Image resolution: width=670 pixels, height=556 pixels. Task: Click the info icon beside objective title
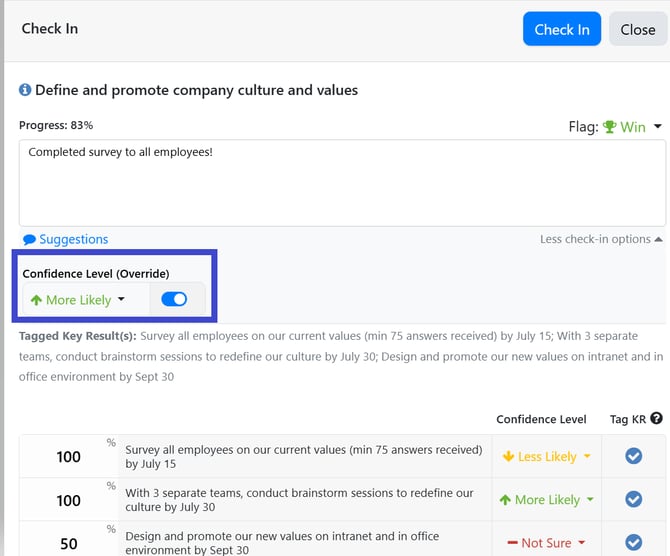click(x=25, y=91)
